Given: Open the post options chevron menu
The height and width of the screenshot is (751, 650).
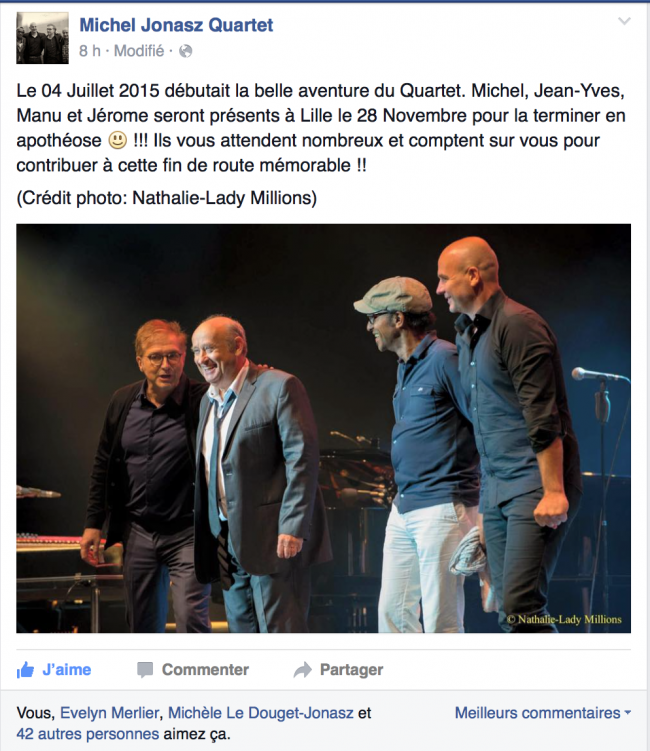Looking at the screenshot, I should point(624,21).
